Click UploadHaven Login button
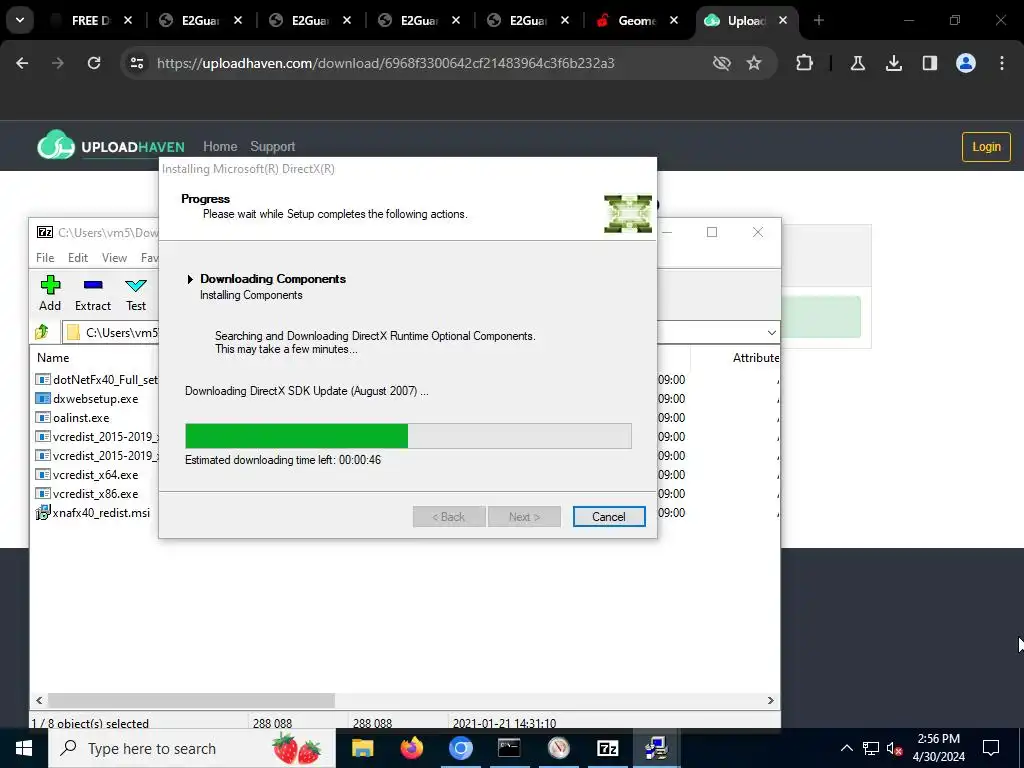Image resolution: width=1024 pixels, height=768 pixels. (x=986, y=146)
